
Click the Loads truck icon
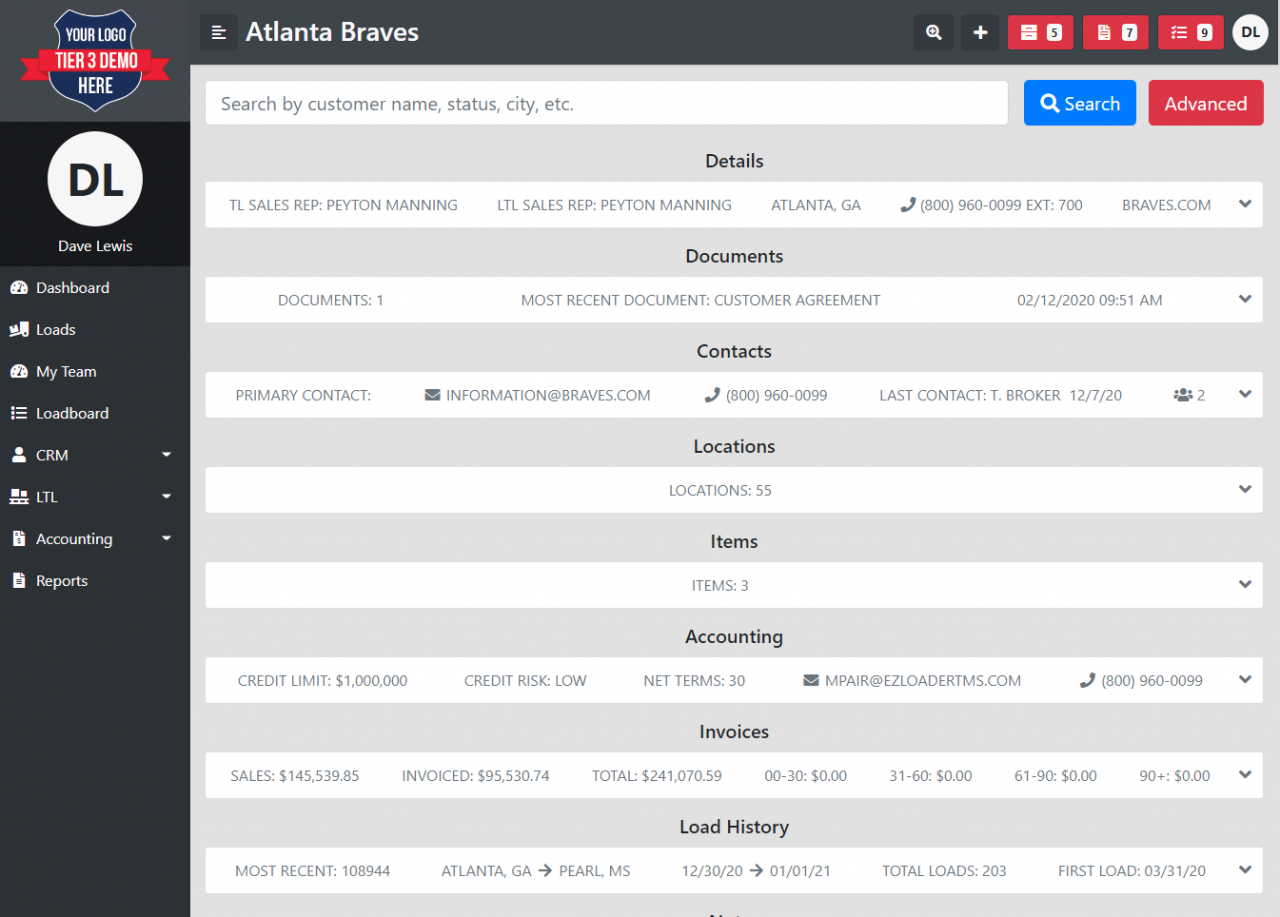point(19,330)
